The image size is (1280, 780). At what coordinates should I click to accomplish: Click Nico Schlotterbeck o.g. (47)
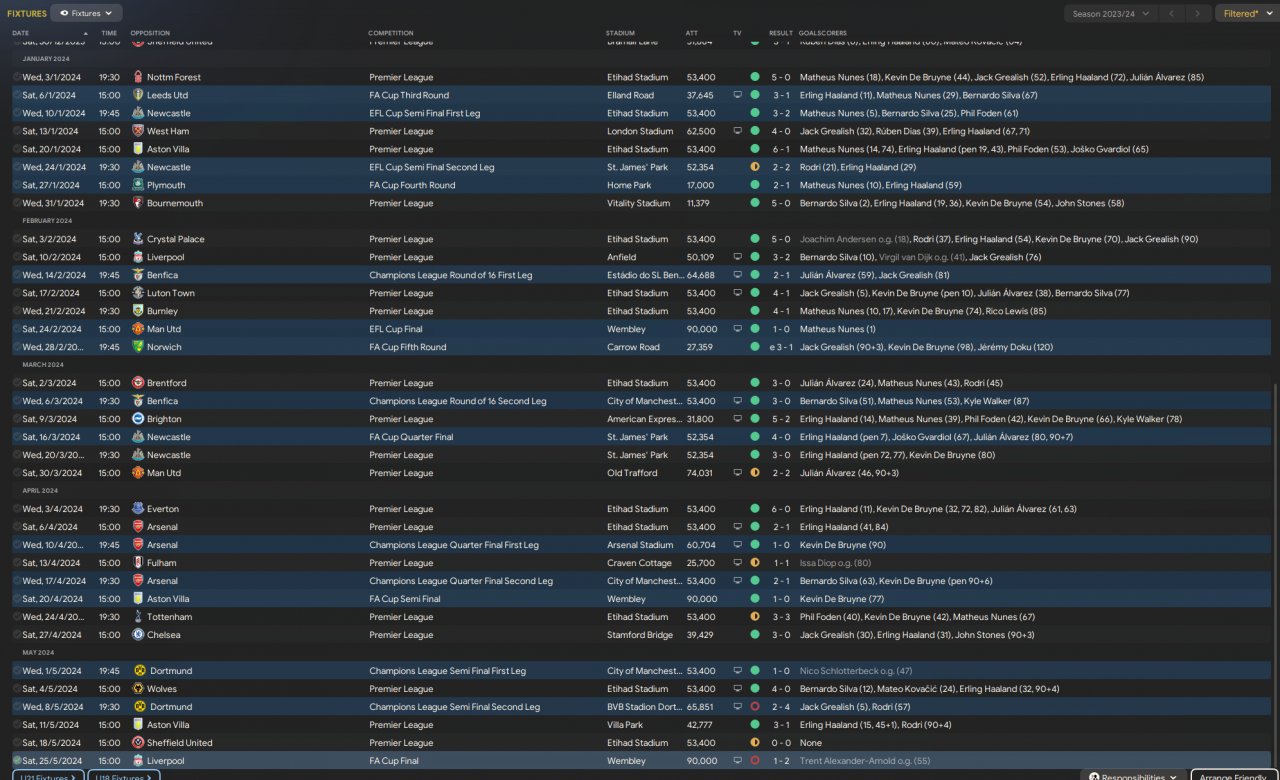(856, 671)
